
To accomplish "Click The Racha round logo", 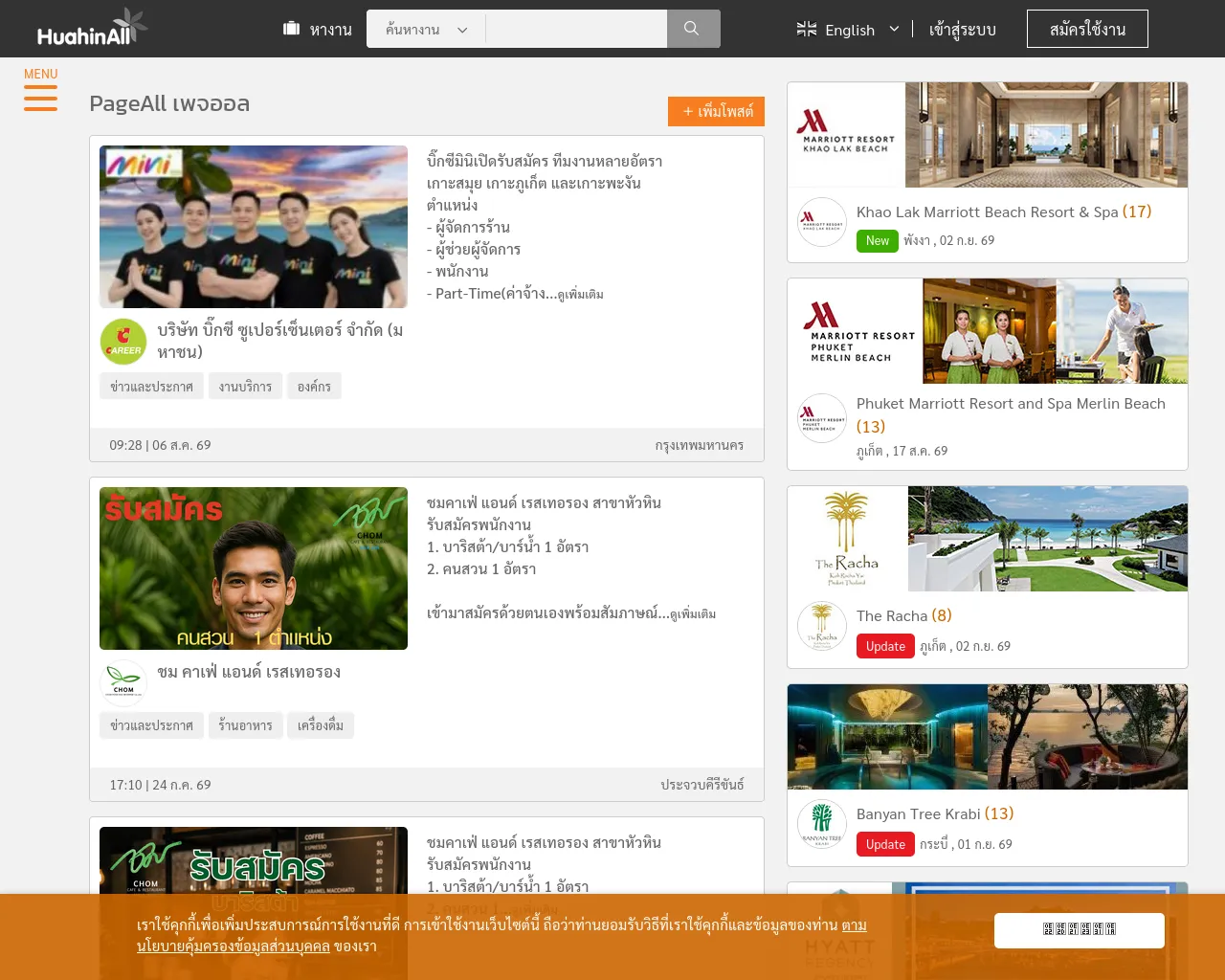I will tap(822, 626).
